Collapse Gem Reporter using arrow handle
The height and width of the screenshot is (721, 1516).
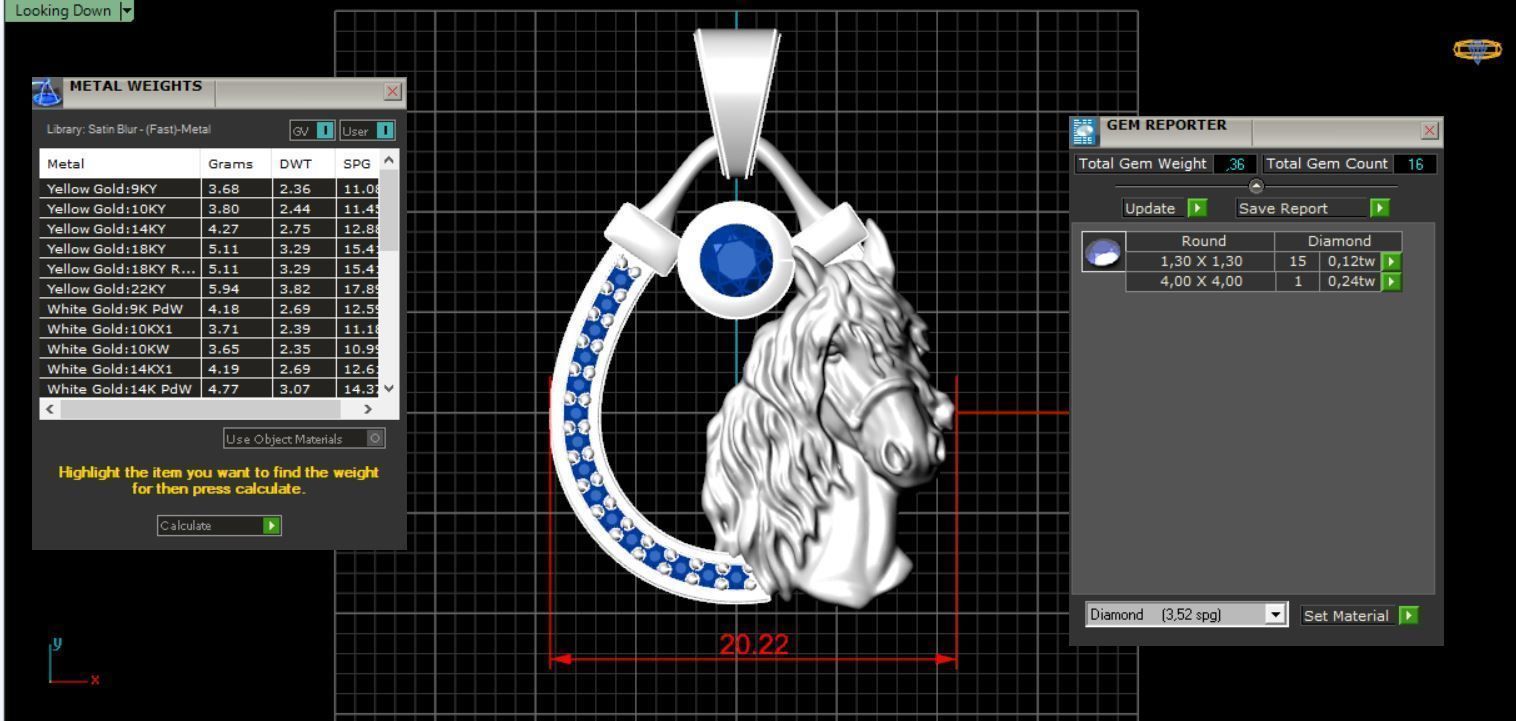[x=1256, y=187]
